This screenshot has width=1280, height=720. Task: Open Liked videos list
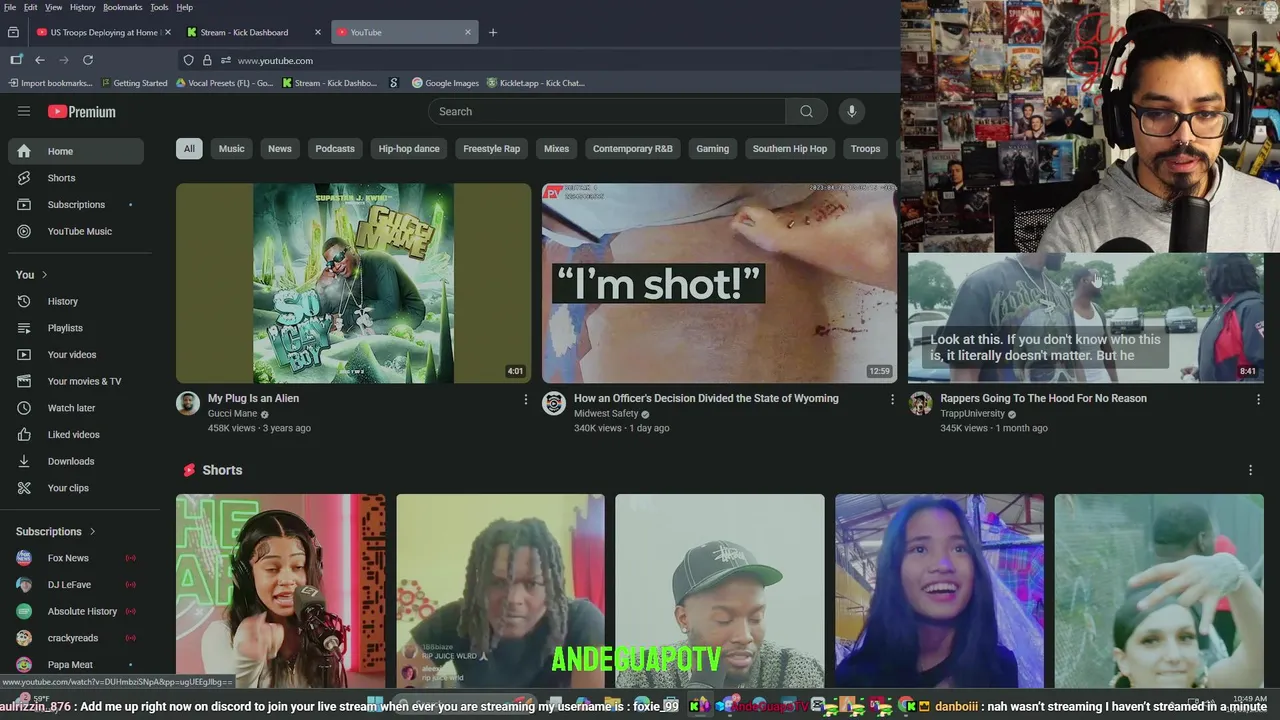point(76,434)
